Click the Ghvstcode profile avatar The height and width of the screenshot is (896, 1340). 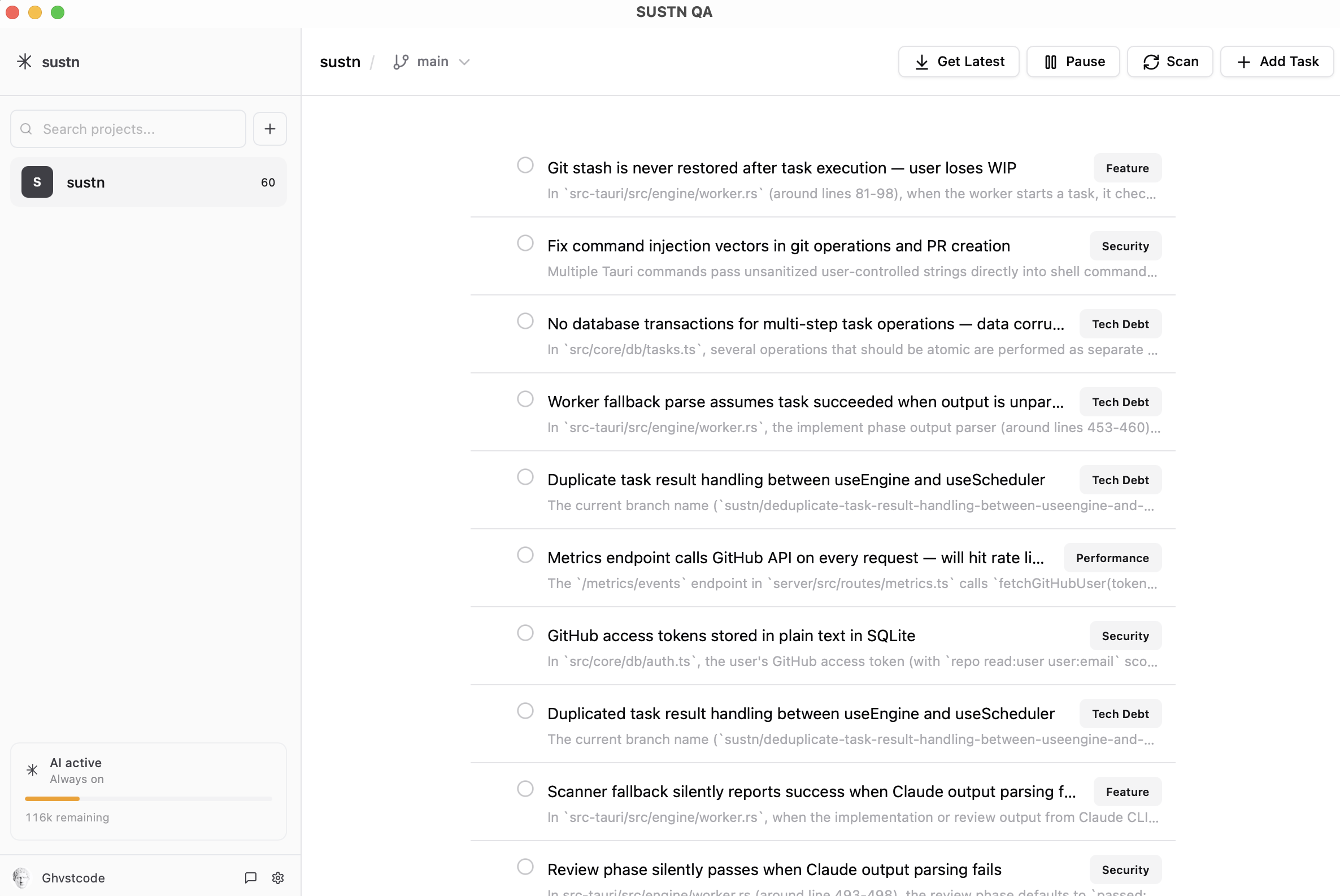click(x=21, y=878)
